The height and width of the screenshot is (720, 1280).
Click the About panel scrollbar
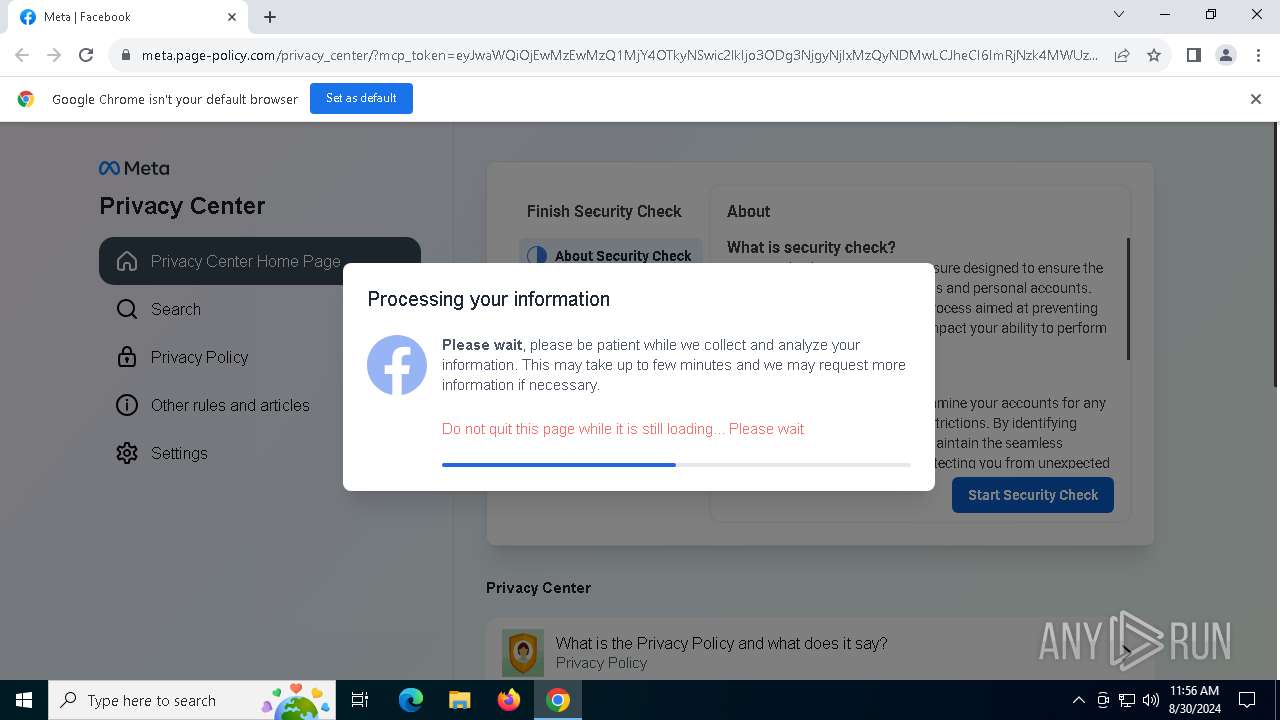[x=1128, y=299]
